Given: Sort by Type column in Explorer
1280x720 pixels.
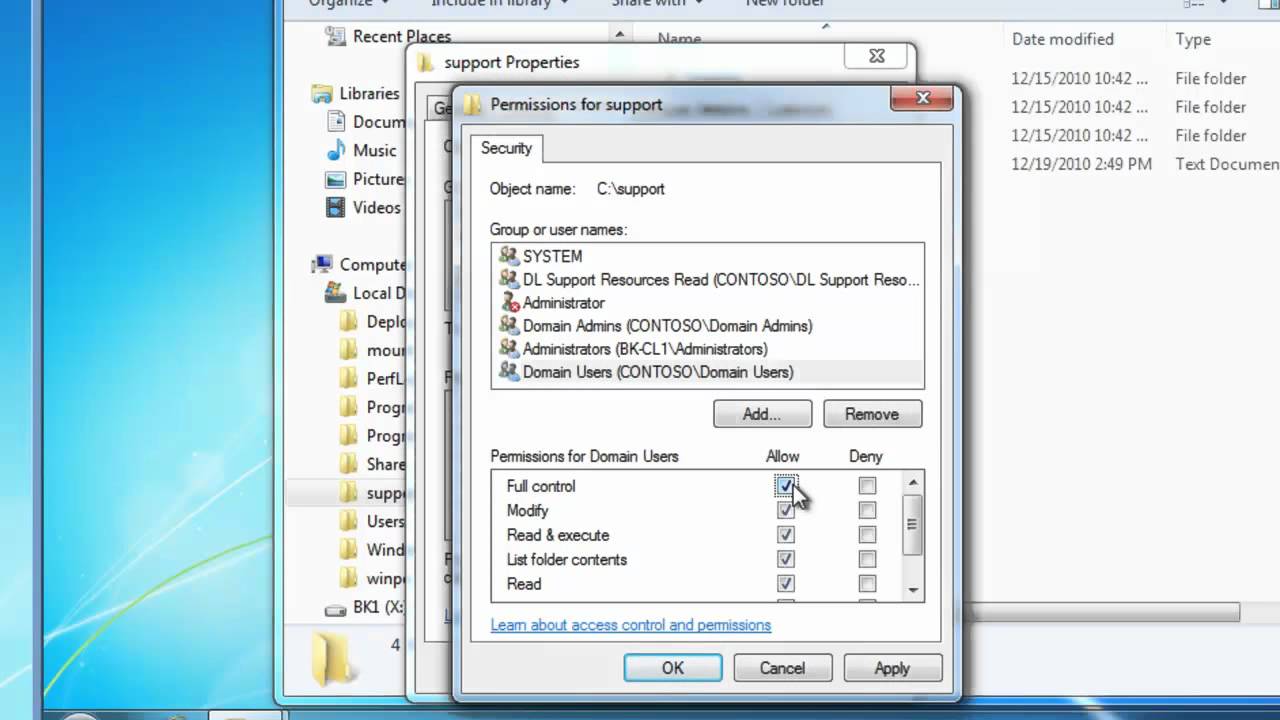Looking at the screenshot, I should 1193,39.
